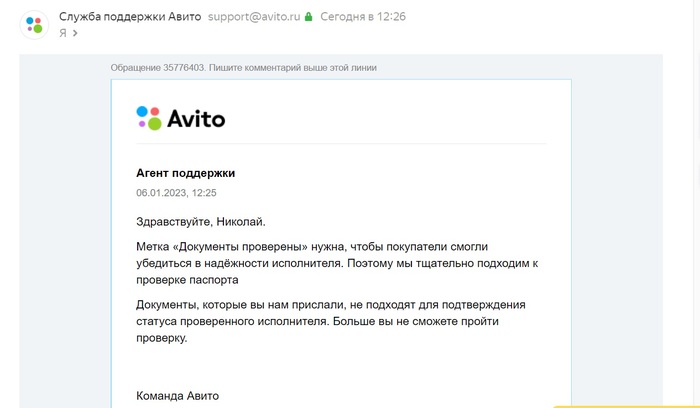The image size is (700, 408).
Task: Click the Сегодня в 12:26 timestamp
Action: pyautogui.click(x=363, y=17)
